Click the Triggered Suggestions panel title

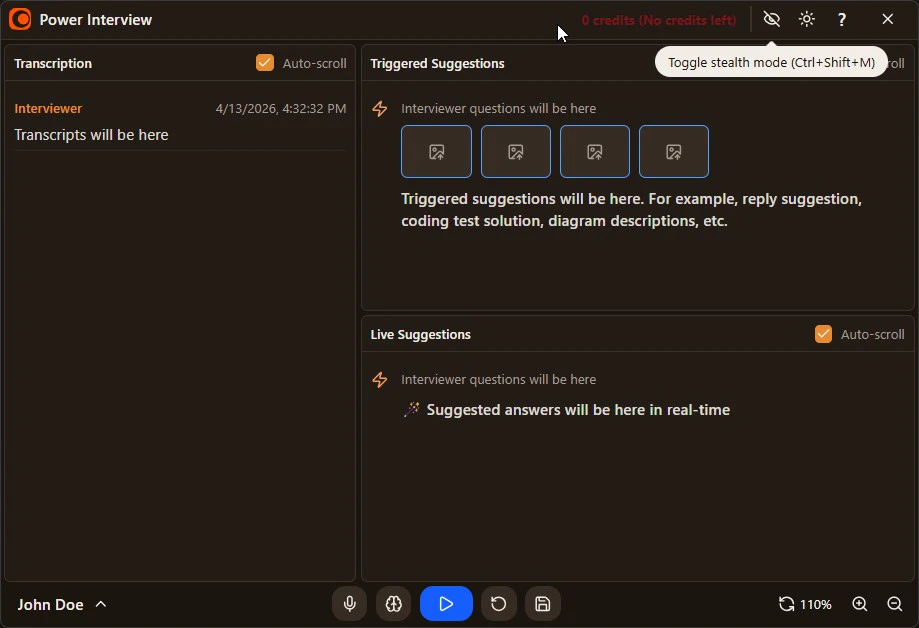tap(437, 63)
